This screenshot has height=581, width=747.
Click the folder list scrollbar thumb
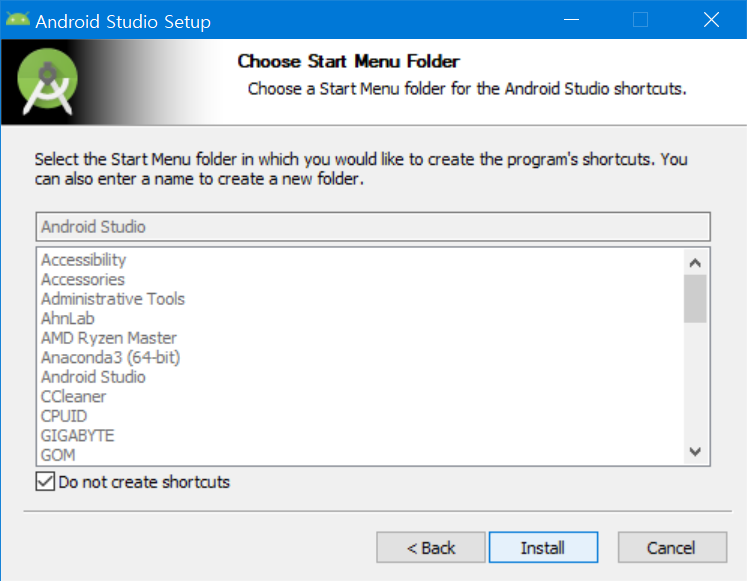coord(695,299)
